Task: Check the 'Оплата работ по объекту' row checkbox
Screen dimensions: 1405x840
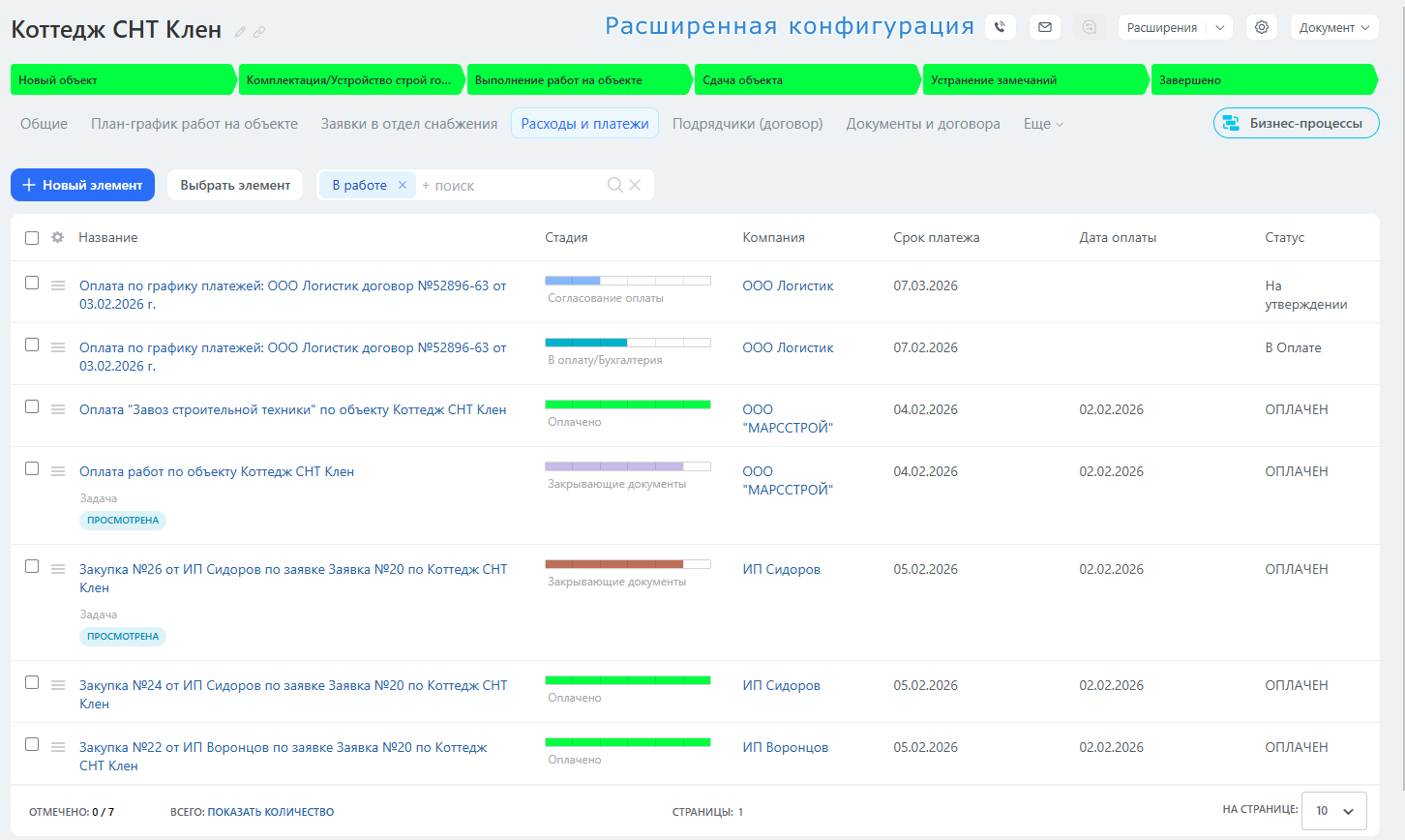Action: (32, 468)
